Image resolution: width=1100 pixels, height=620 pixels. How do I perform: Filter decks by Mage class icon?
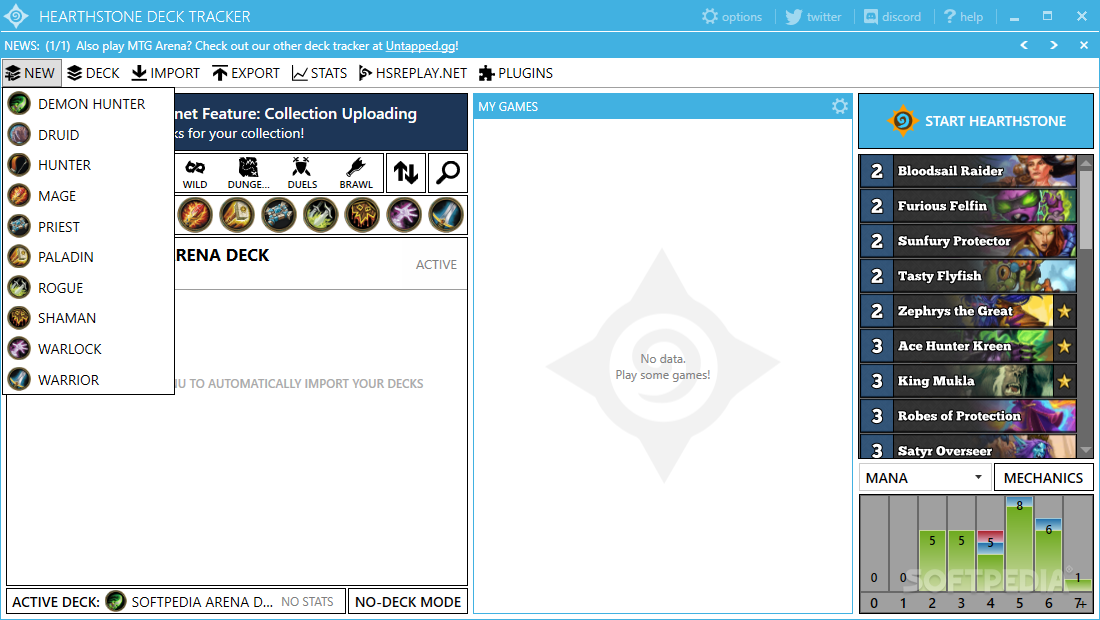pyautogui.click(x=194, y=215)
